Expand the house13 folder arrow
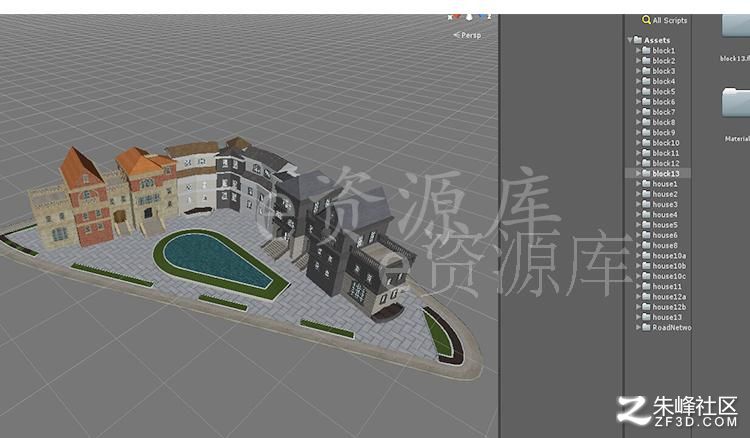 pyautogui.click(x=638, y=317)
